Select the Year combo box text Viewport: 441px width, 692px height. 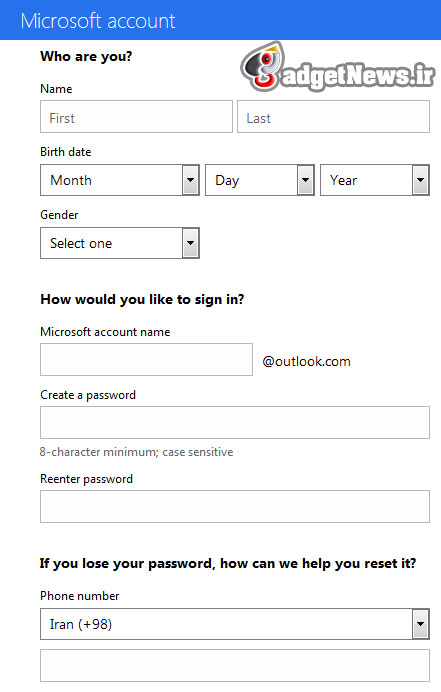[x=343, y=180]
